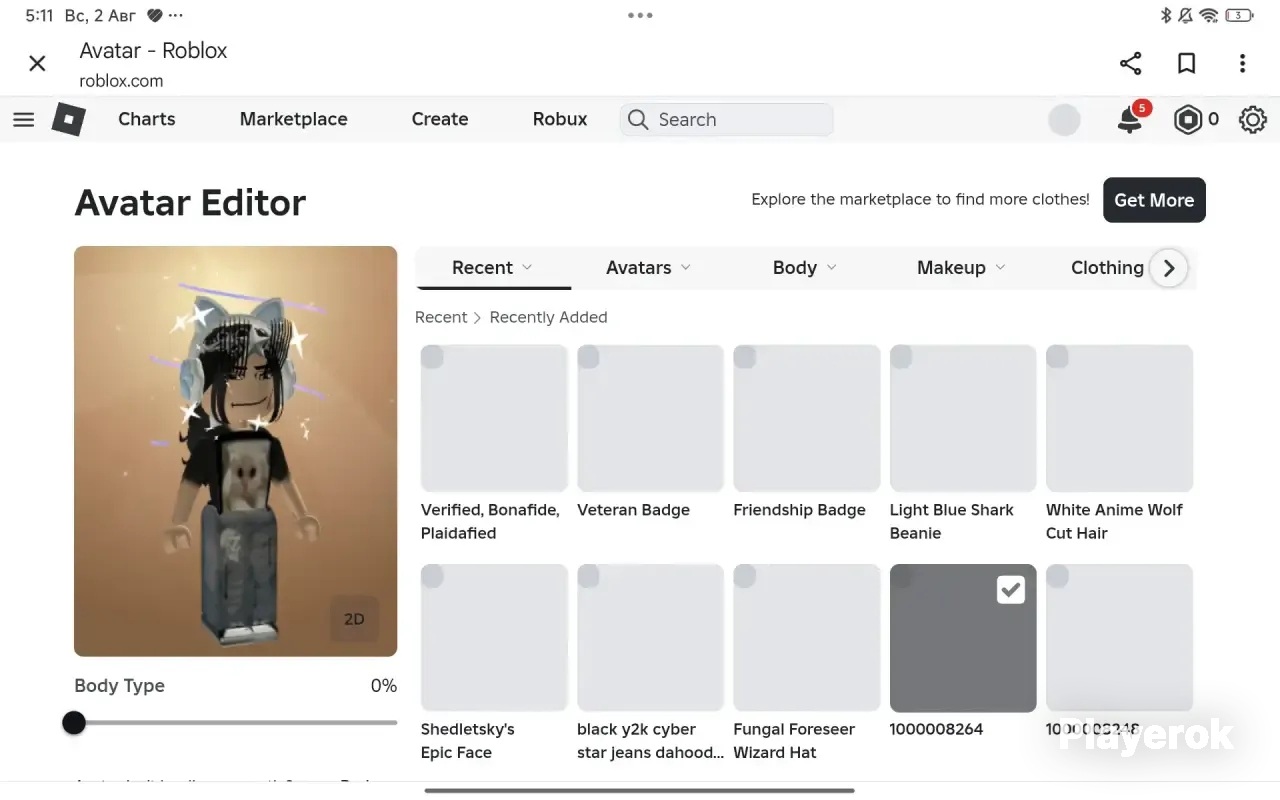This screenshot has width=1280, height=800.
Task: Select the Fungal Foreseer Wizard Hat thumbnail
Action: [x=807, y=637]
